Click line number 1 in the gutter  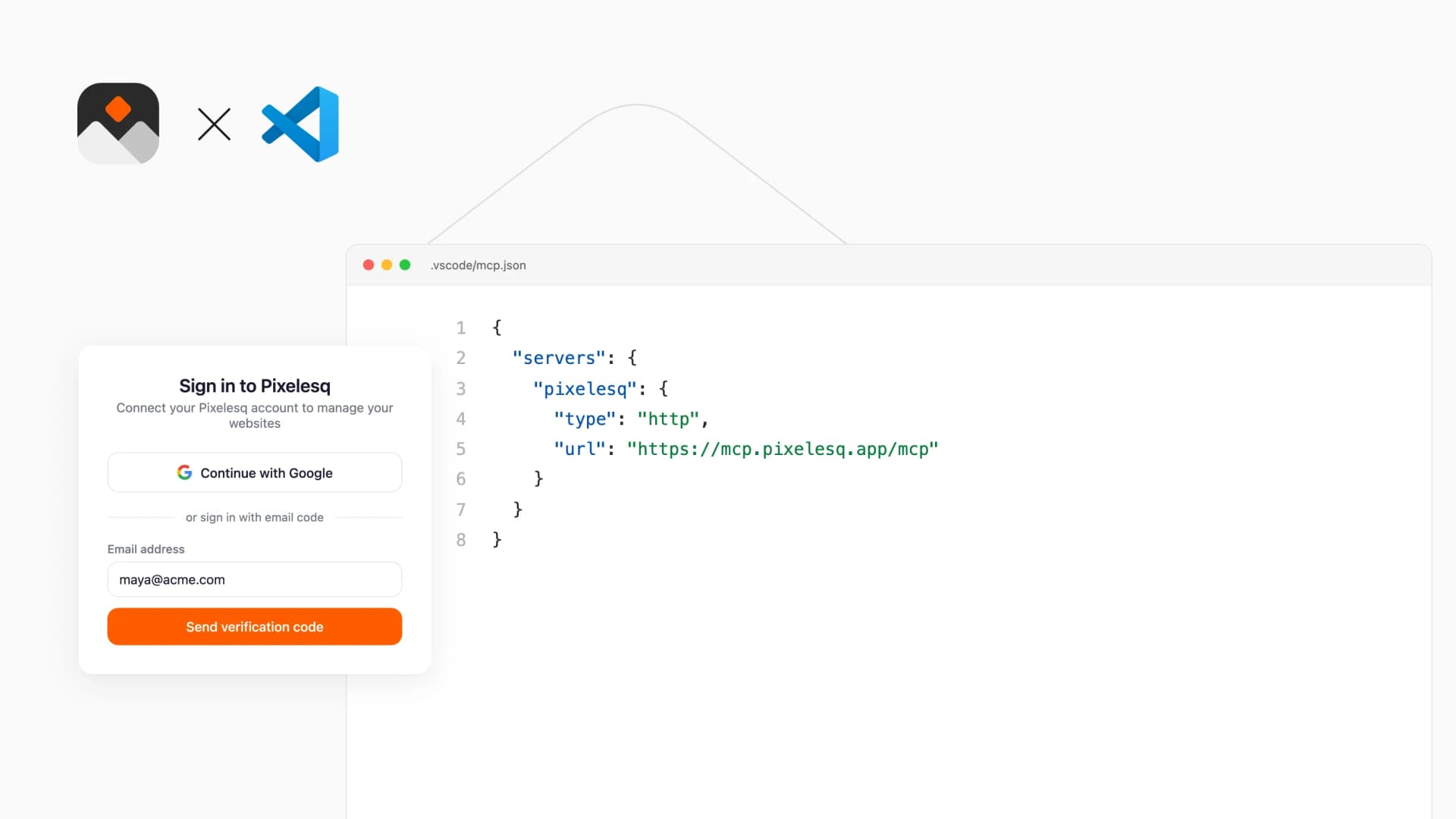(461, 328)
